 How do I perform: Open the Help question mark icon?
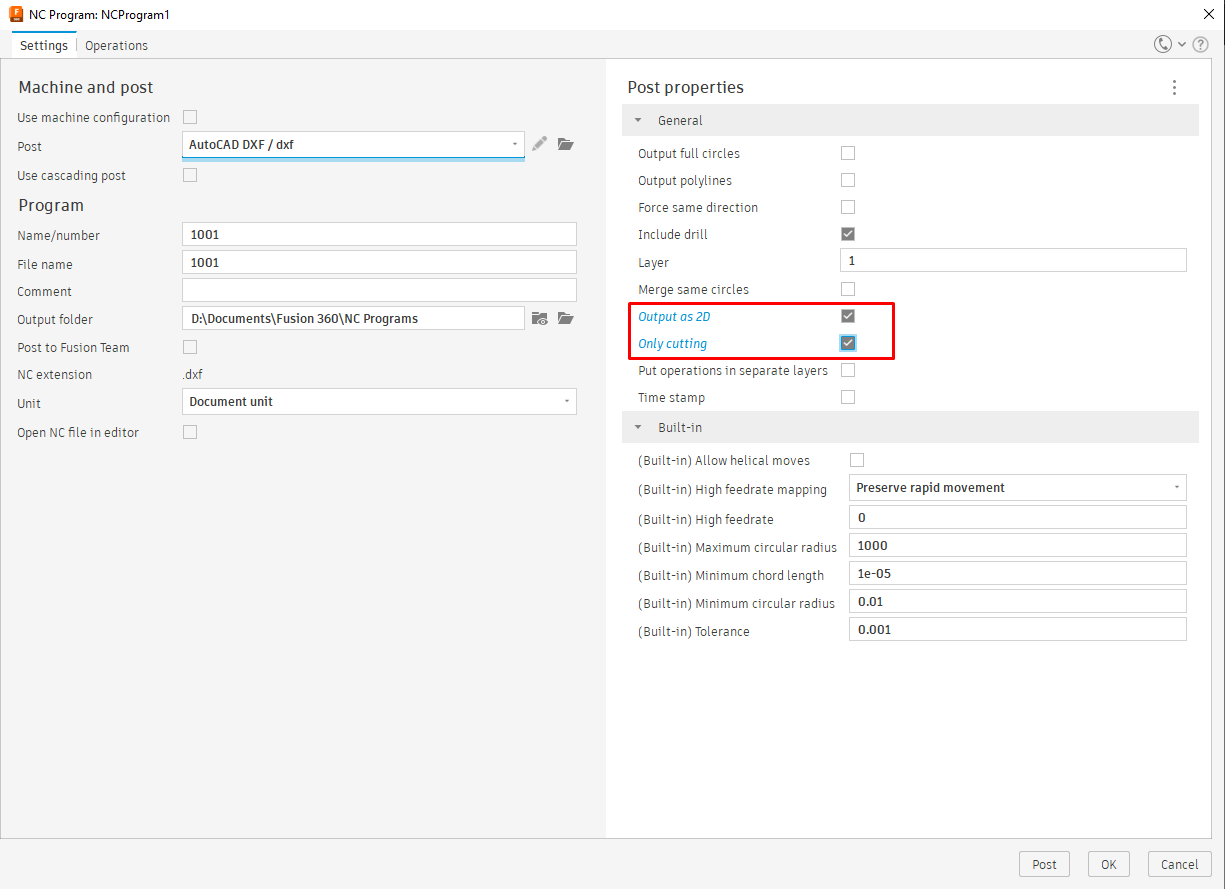pos(1200,44)
